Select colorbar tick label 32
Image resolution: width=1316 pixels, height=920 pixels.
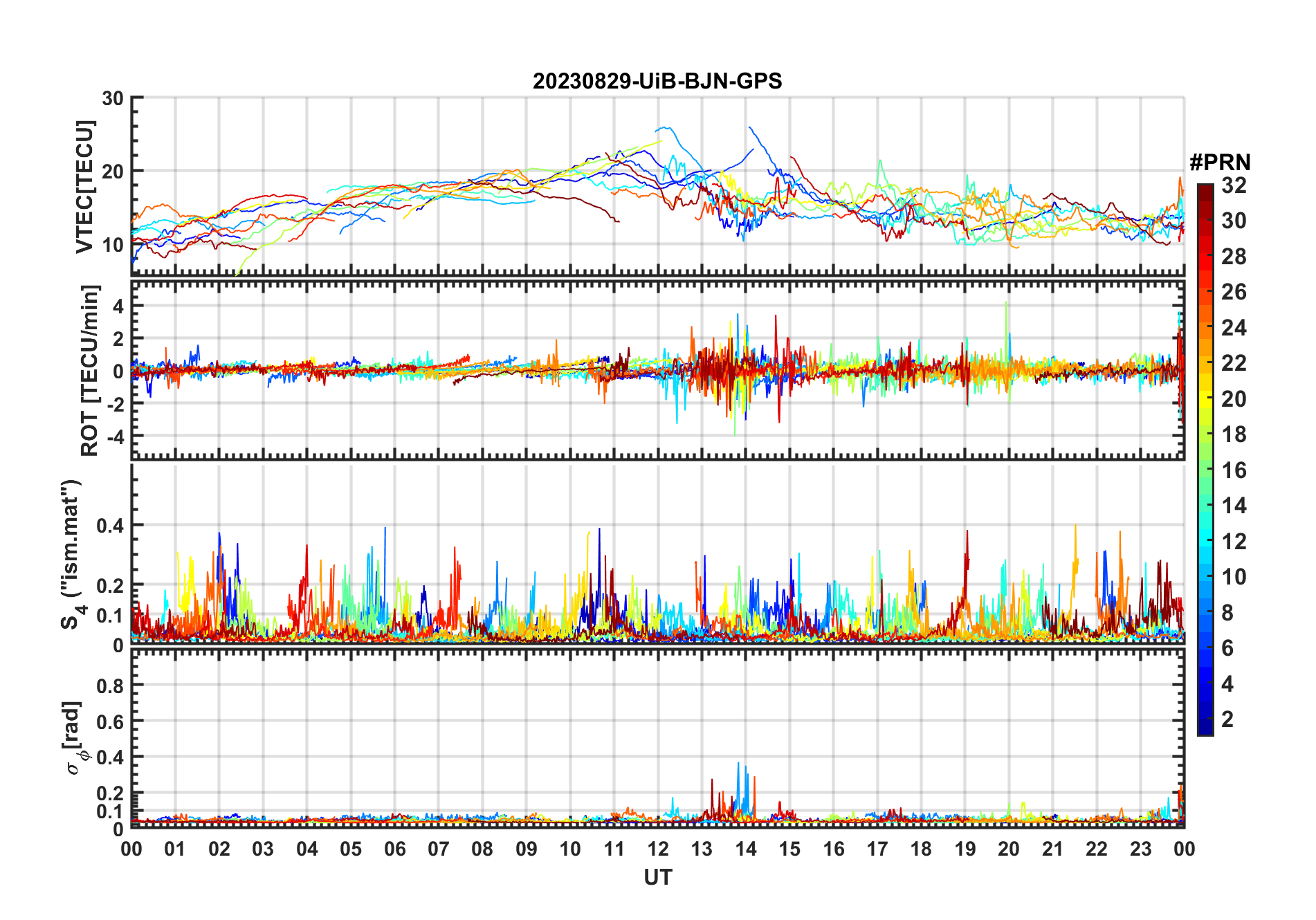tap(1233, 185)
